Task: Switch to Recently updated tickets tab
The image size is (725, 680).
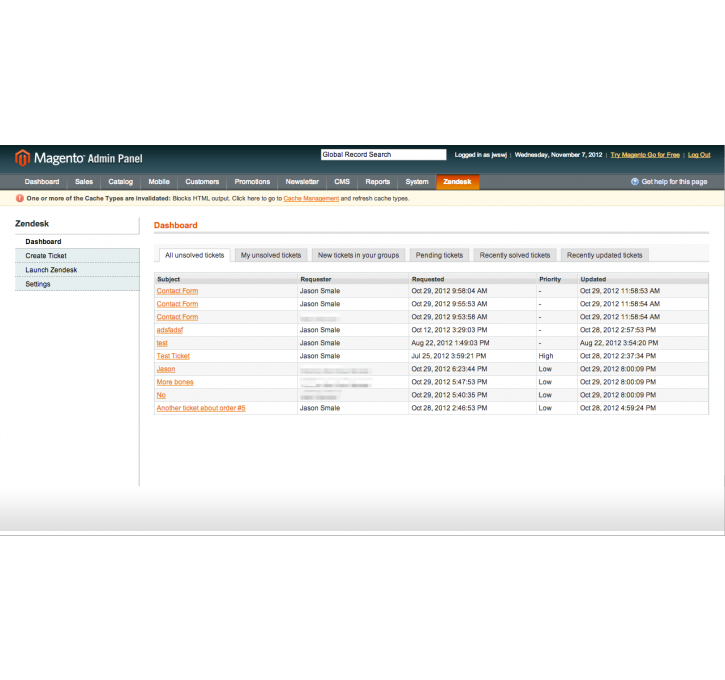Action: tap(605, 255)
